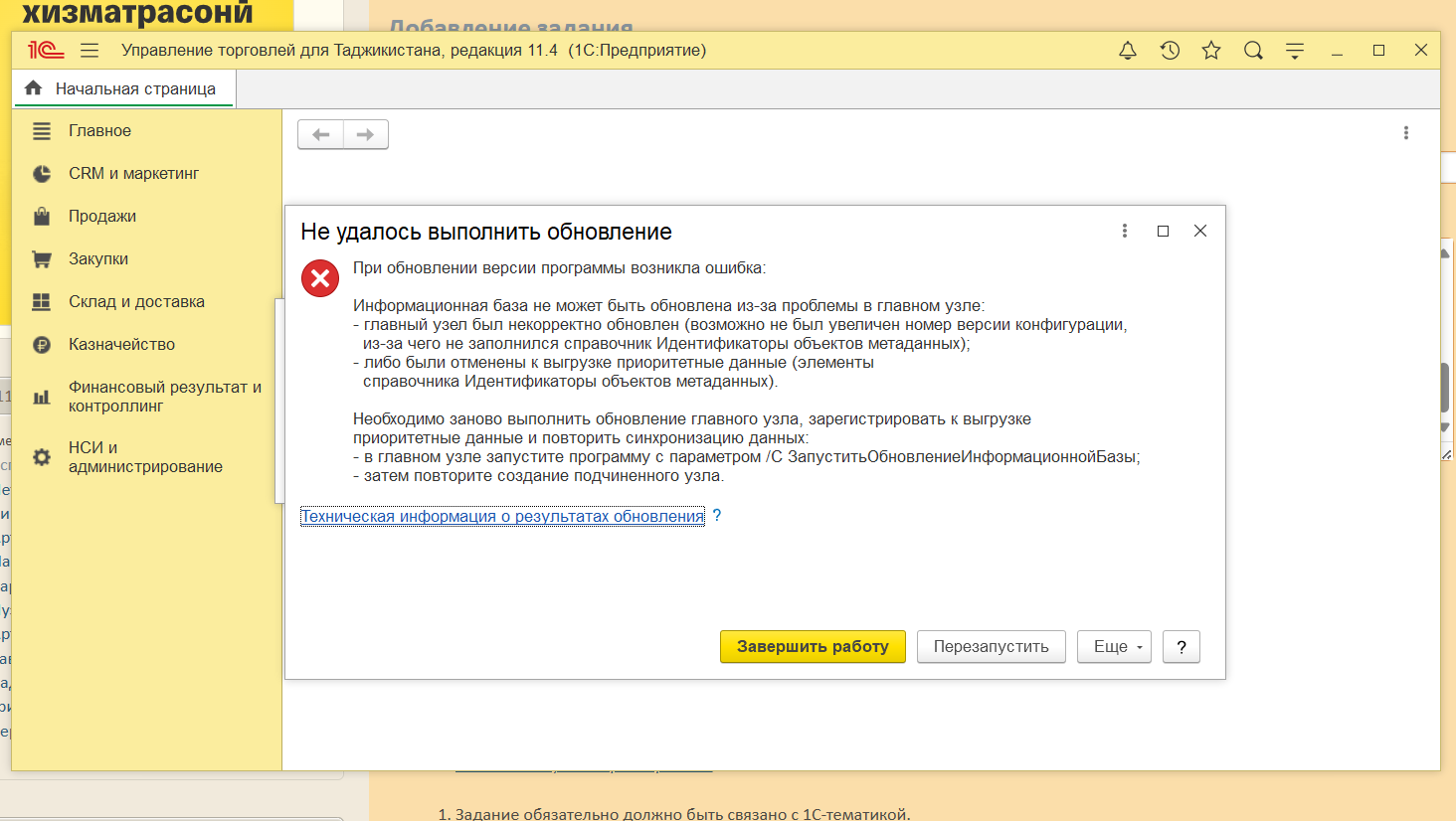Open the Казначейство section

121,344
